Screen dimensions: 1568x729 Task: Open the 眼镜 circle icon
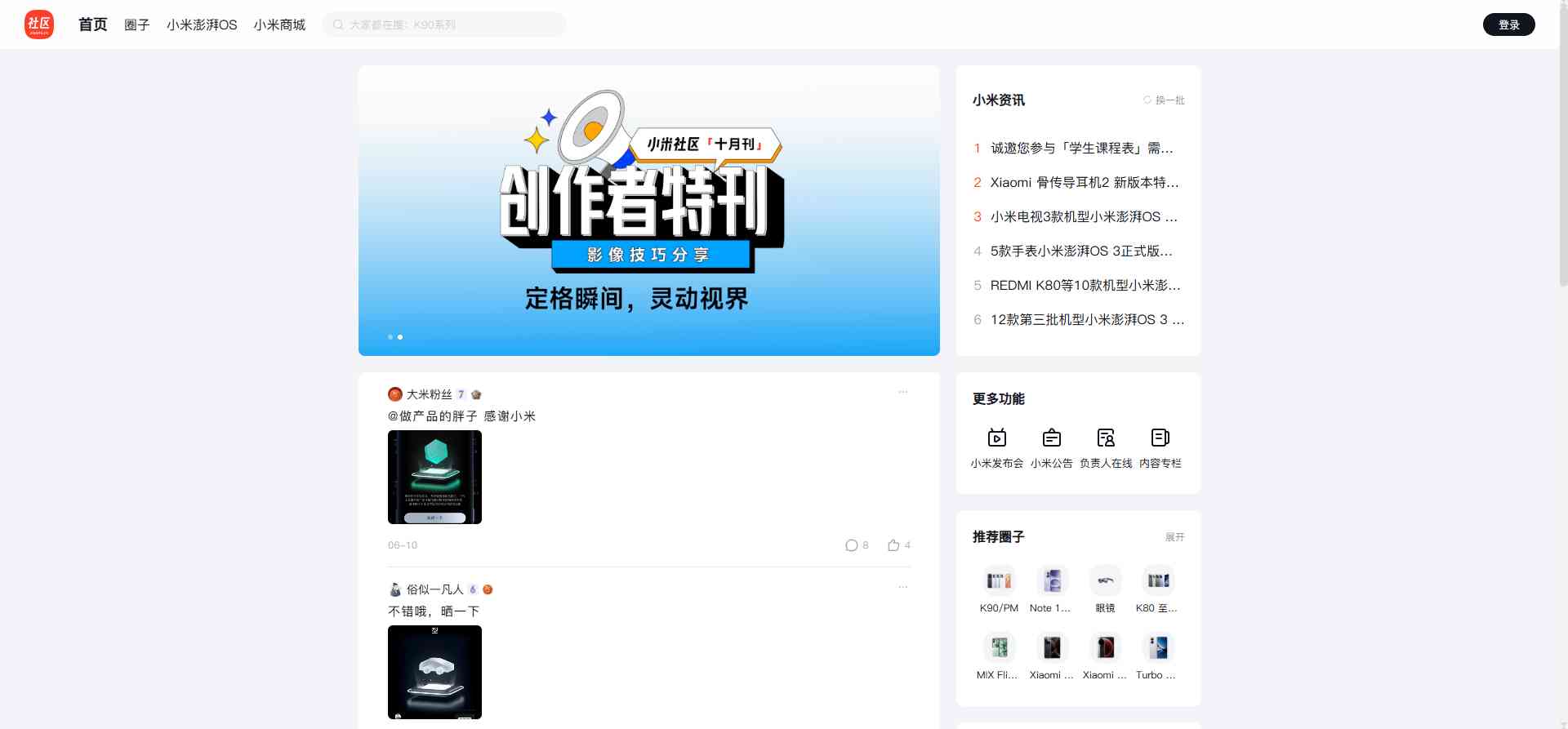1105,581
